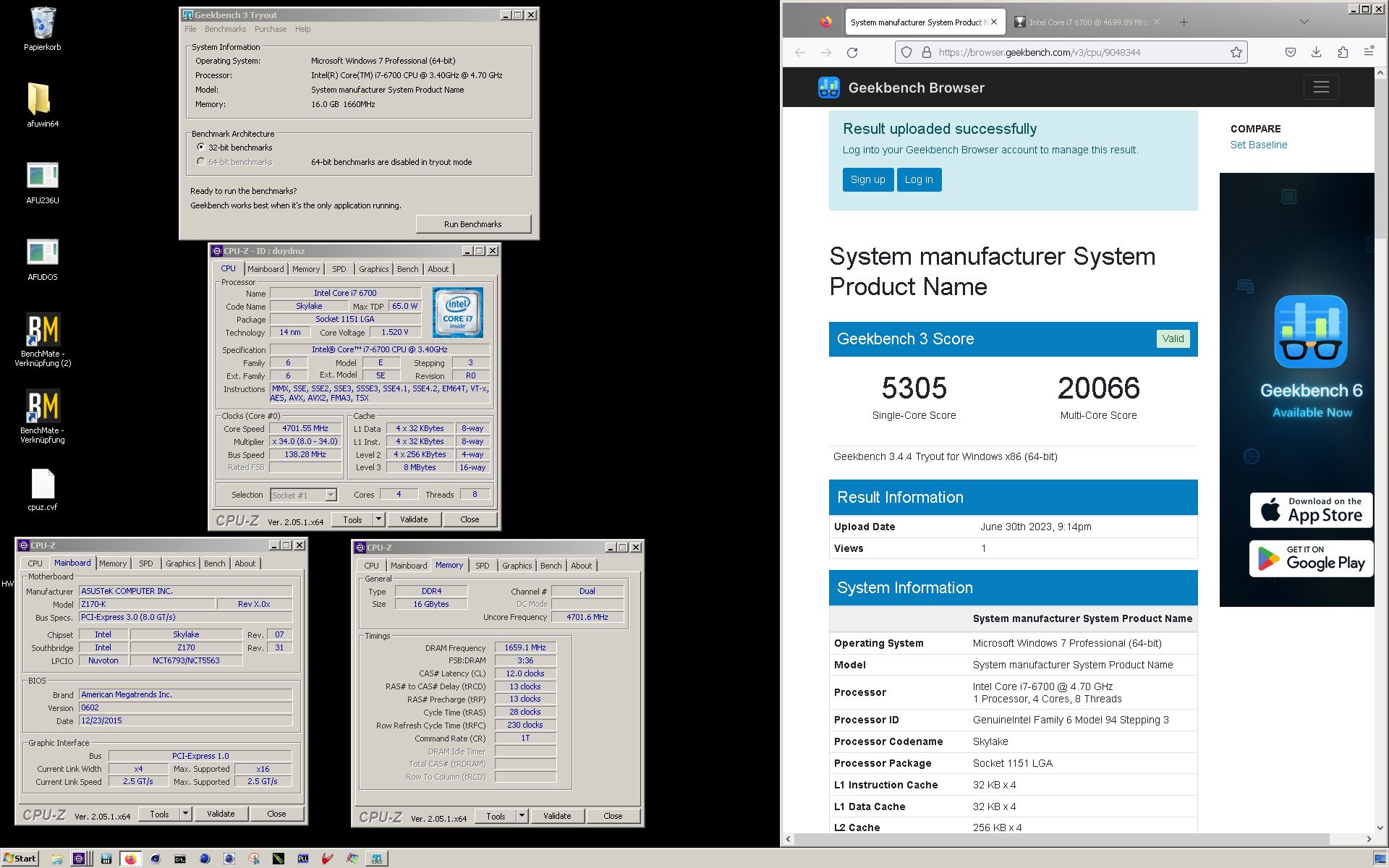Screen dimensions: 1389x868
Task: Open the file explorer taskbar icon
Action: 57,859
